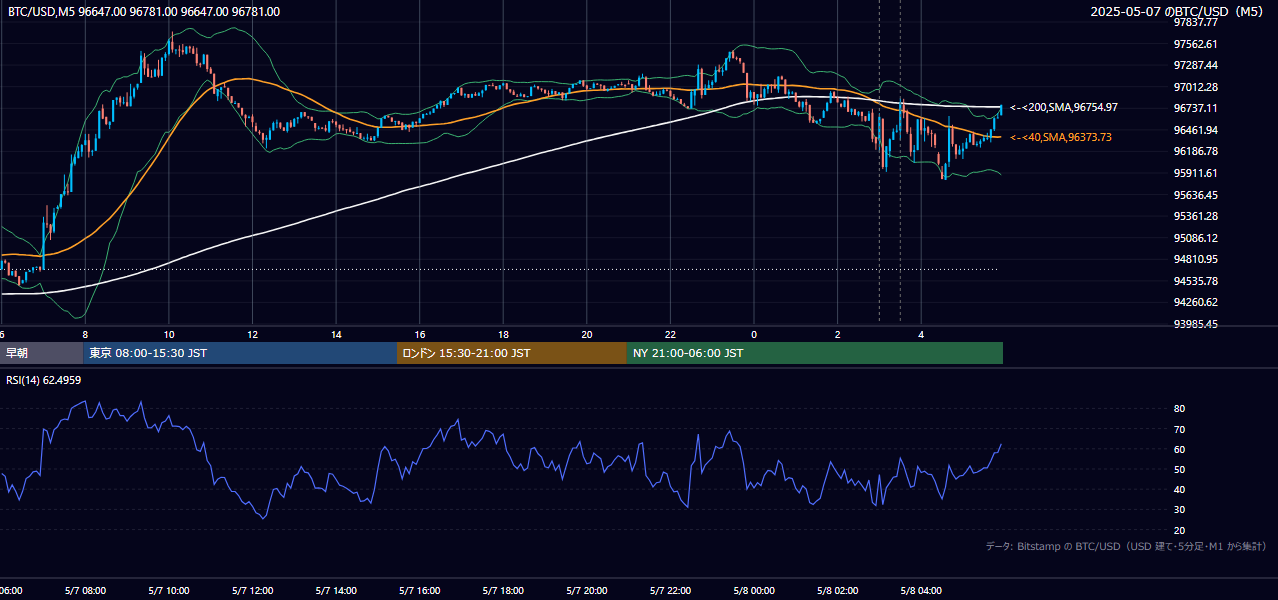Click the 5/8 04:00 time label
1278x600 pixels.
pyautogui.click(x=921, y=591)
